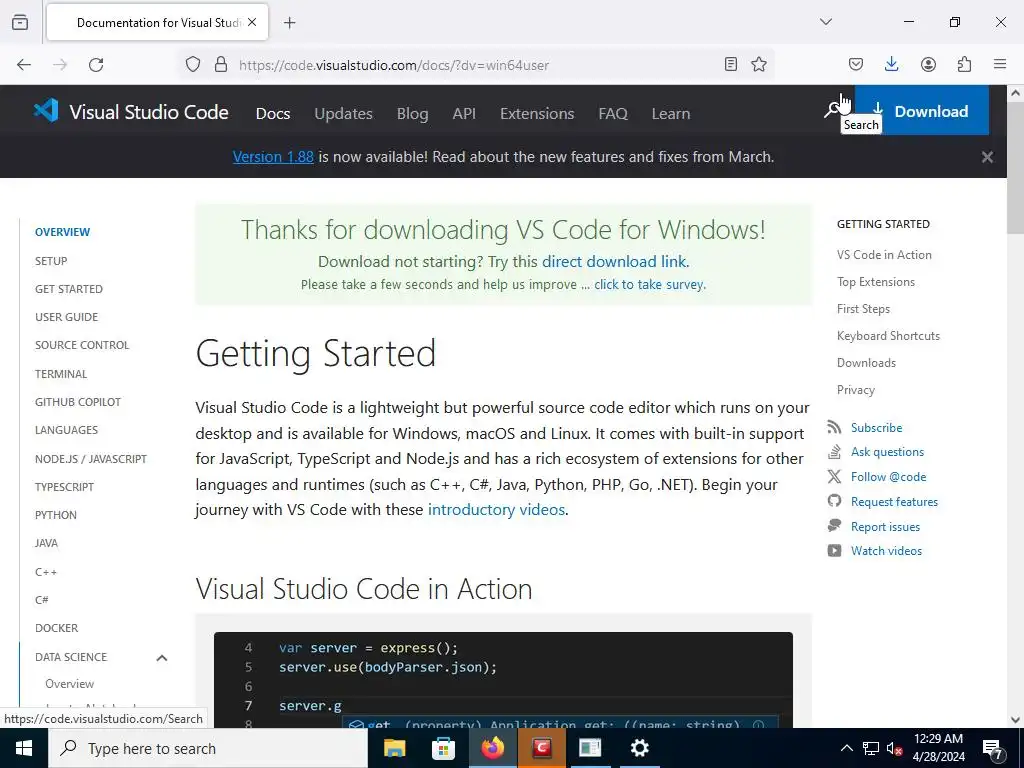Select Terminal in the left sidebar

61,374
